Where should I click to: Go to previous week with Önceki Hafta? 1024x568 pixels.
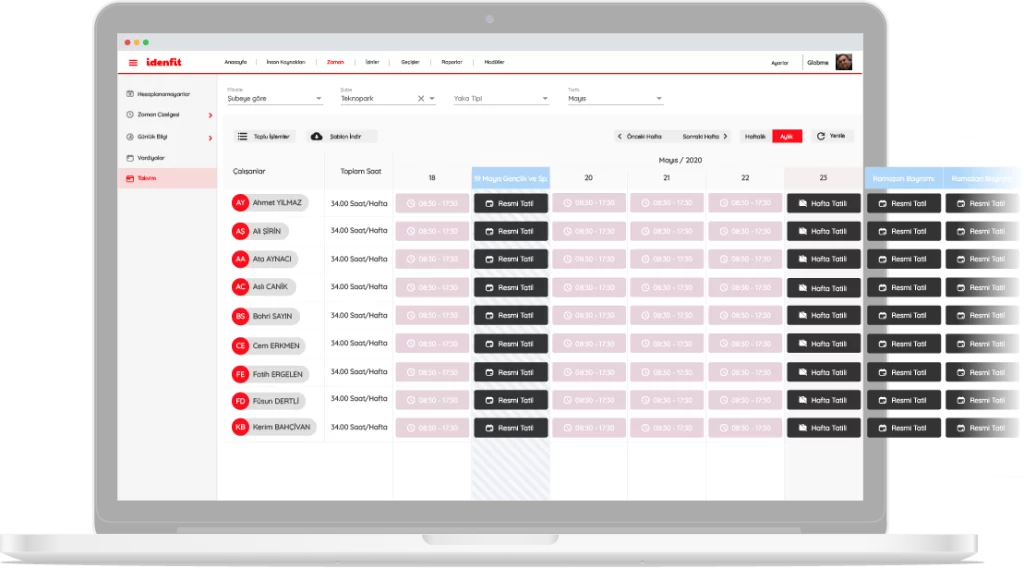coord(640,136)
